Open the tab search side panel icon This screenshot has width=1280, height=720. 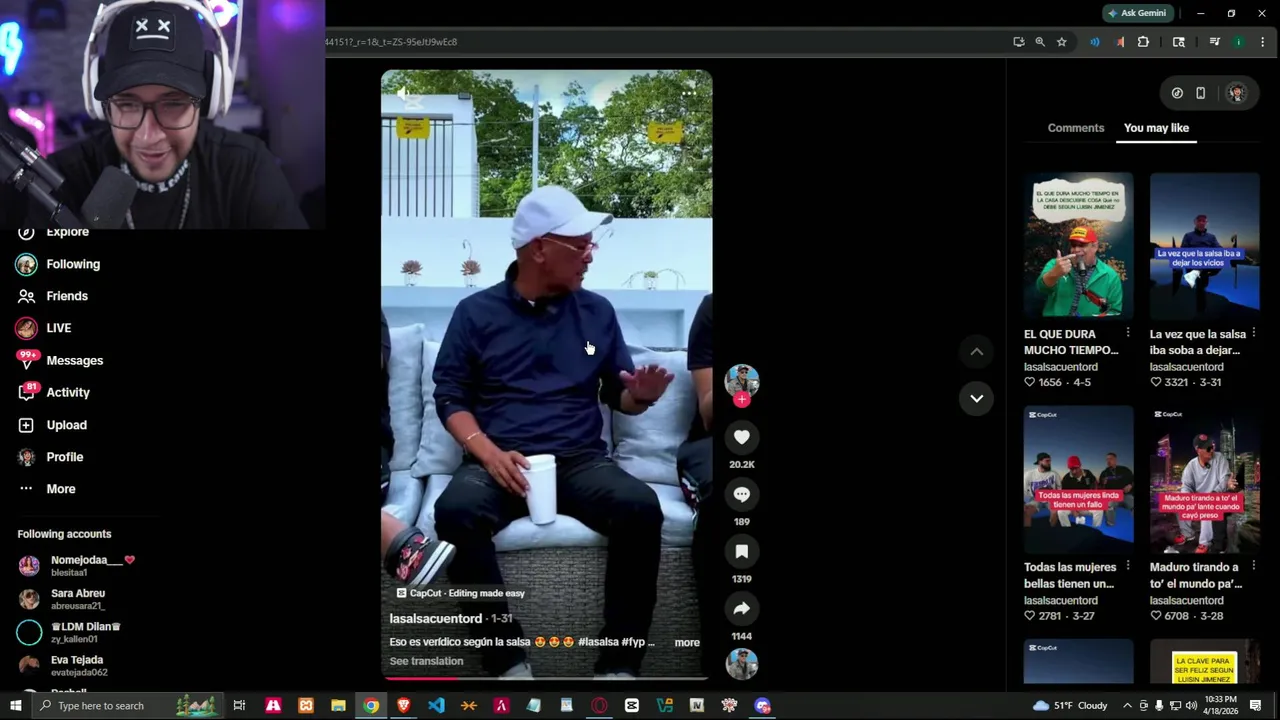pyautogui.click(x=1179, y=42)
